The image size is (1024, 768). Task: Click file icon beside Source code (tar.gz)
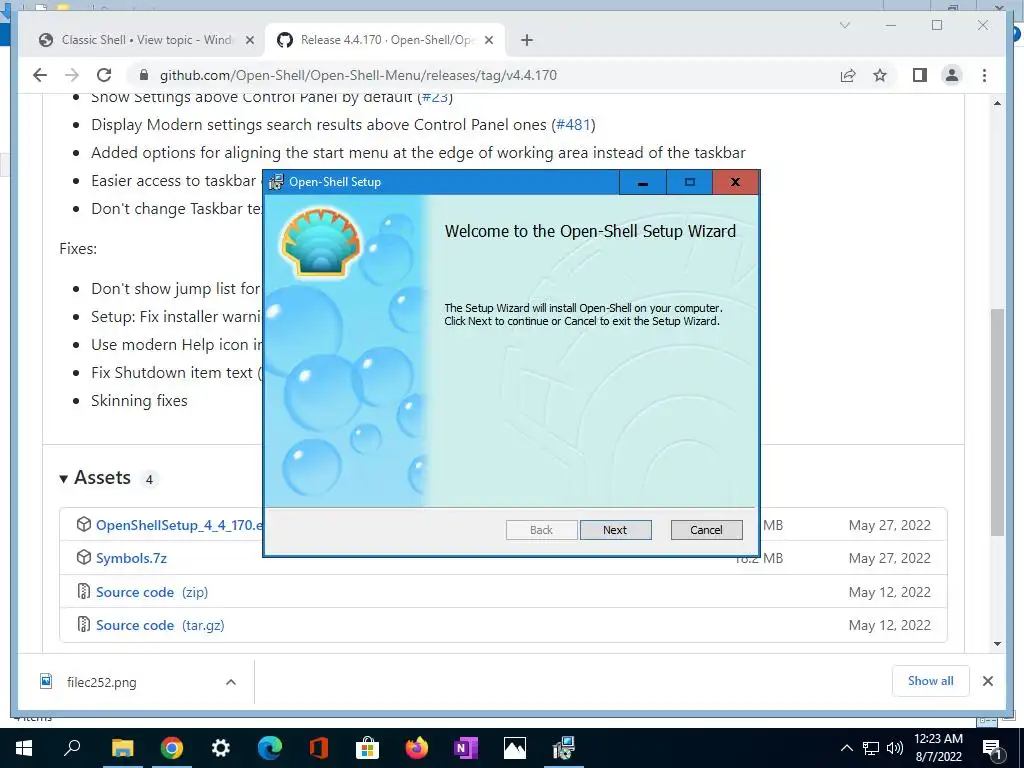[84, 625]
